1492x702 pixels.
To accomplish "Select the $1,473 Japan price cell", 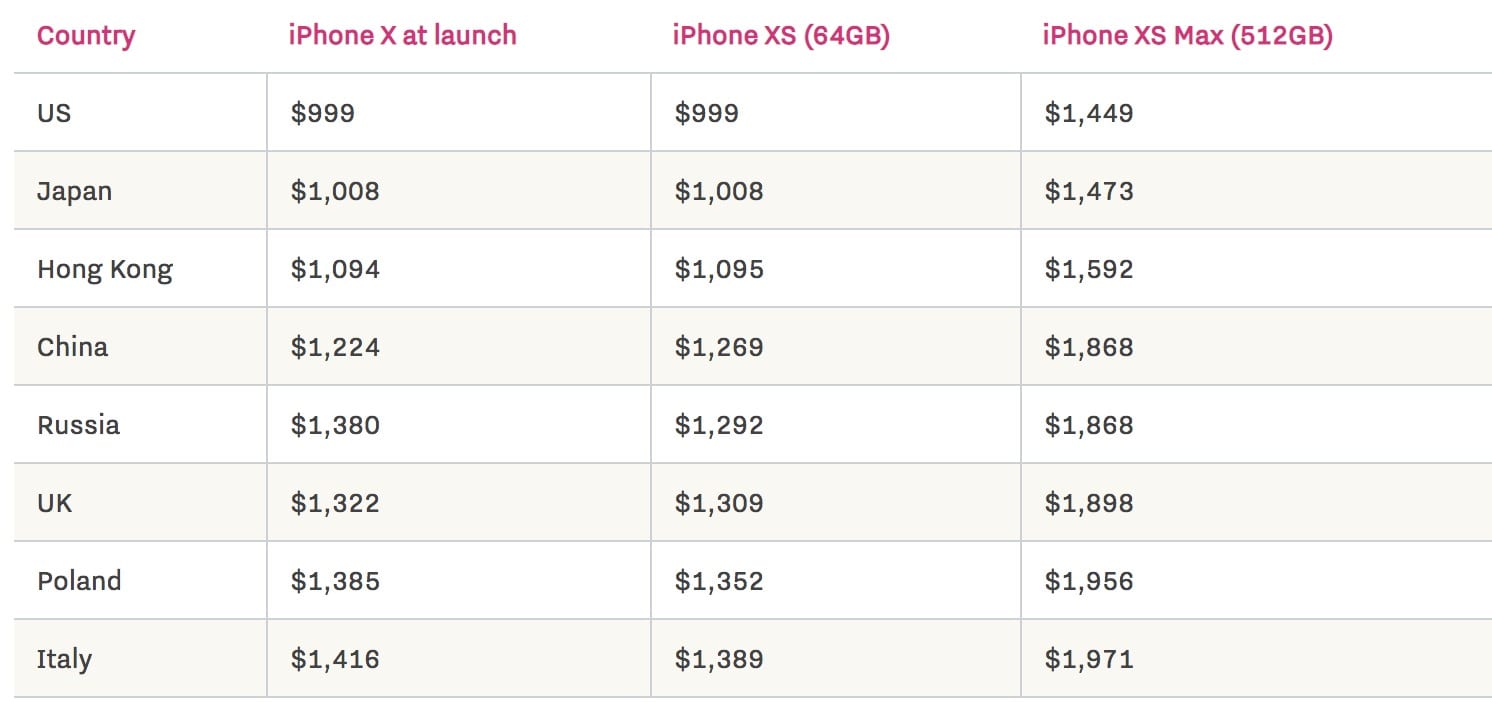I will [x=1089, y=191].
